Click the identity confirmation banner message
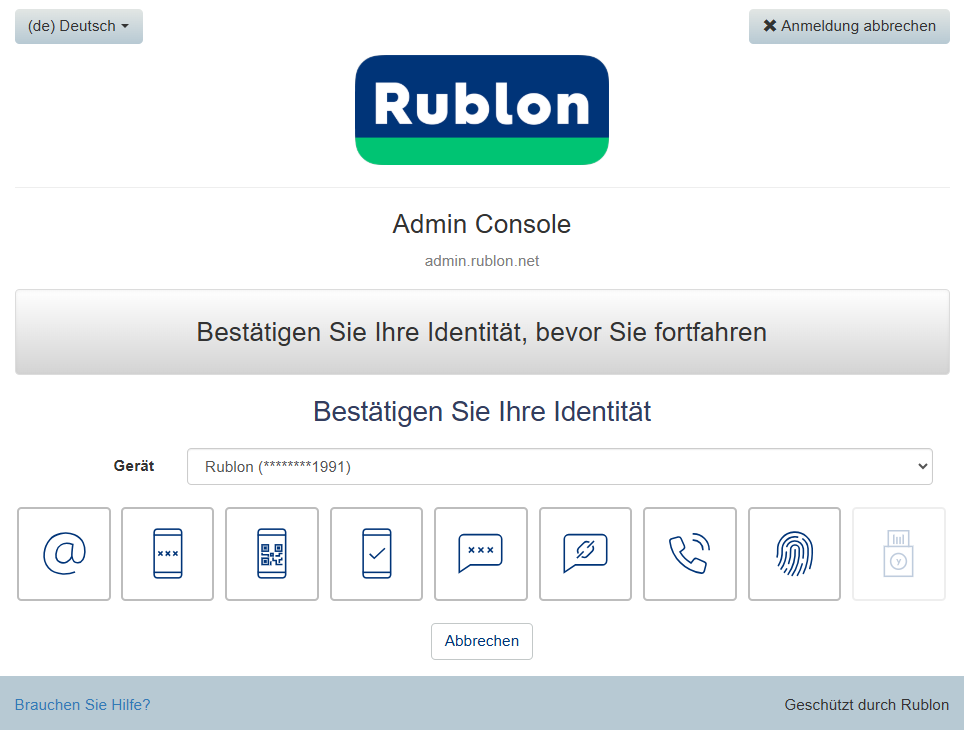 482,332
